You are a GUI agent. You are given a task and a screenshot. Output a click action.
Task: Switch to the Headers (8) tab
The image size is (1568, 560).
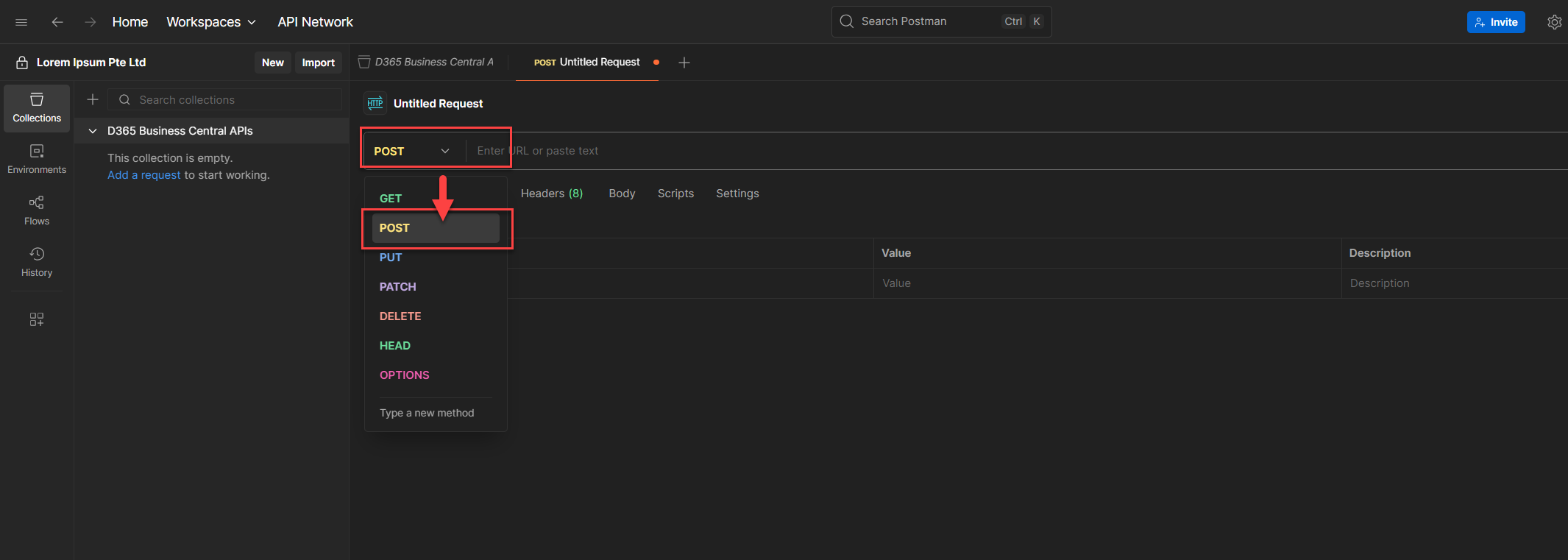point(552,194)
